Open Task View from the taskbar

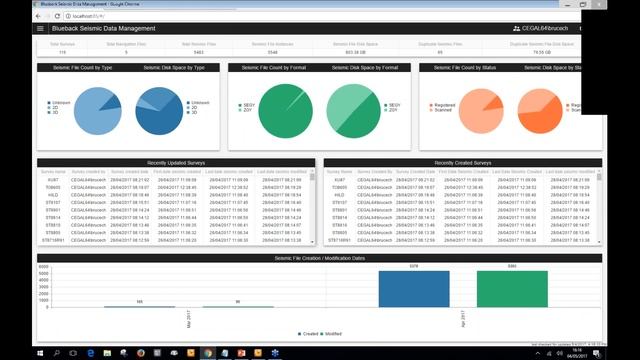73,353
